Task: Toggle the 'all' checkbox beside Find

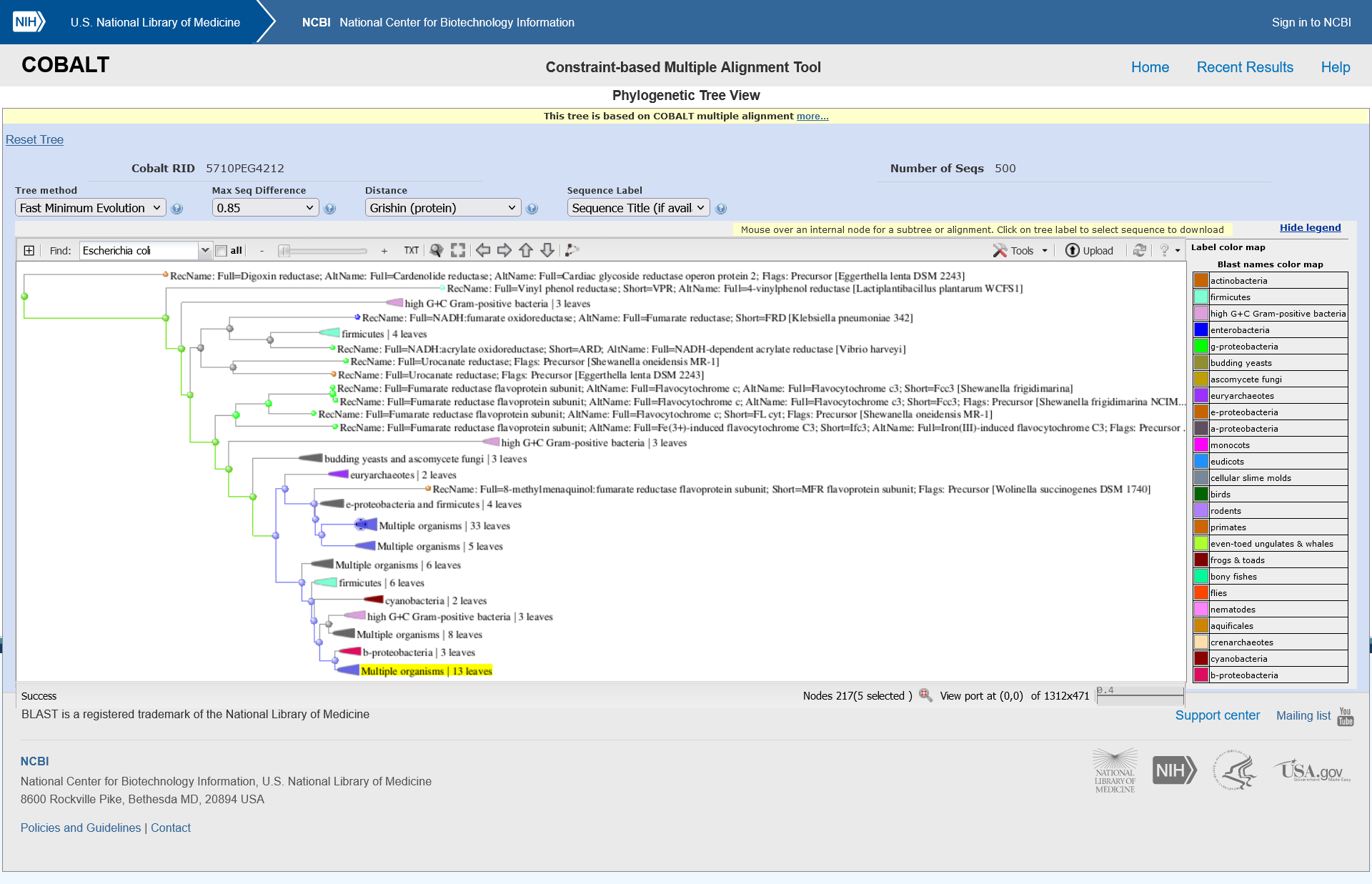Action: coord(222,251)
